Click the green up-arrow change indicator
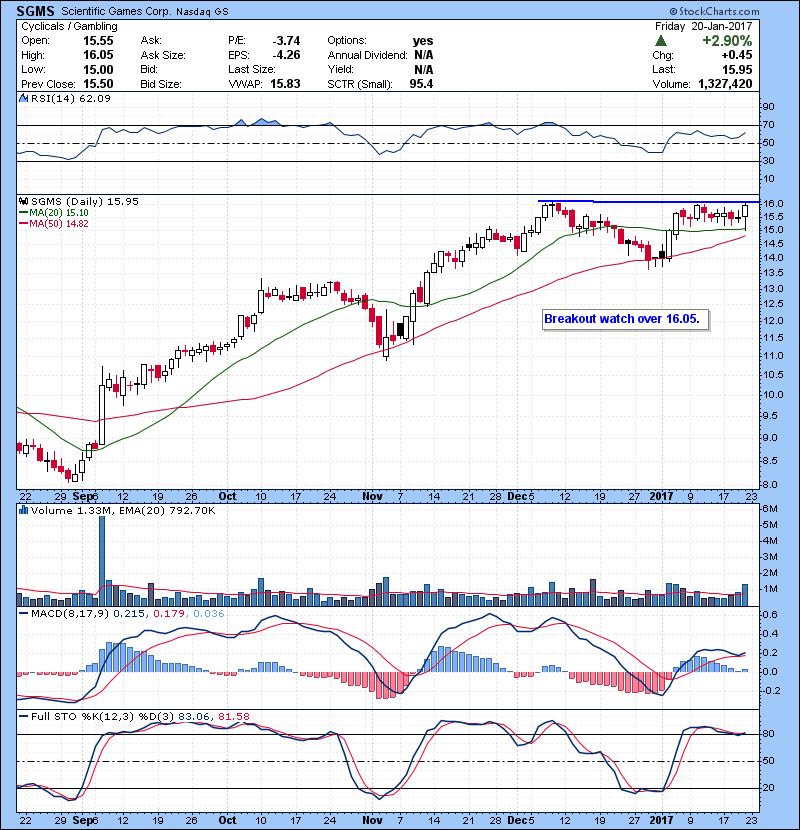The image size is (800, 830). click(x=660, y=41)
